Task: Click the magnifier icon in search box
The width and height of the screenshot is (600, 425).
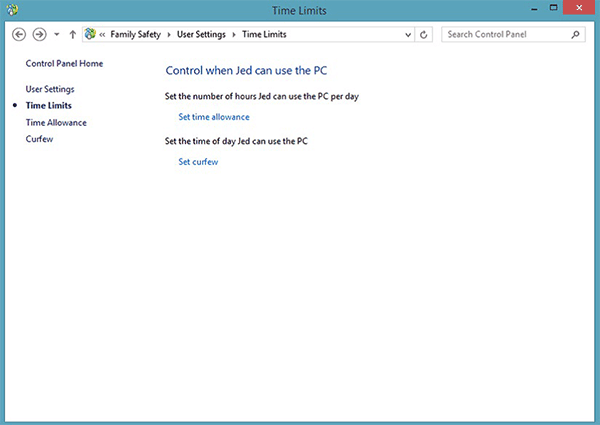Action: pos(575,34)
